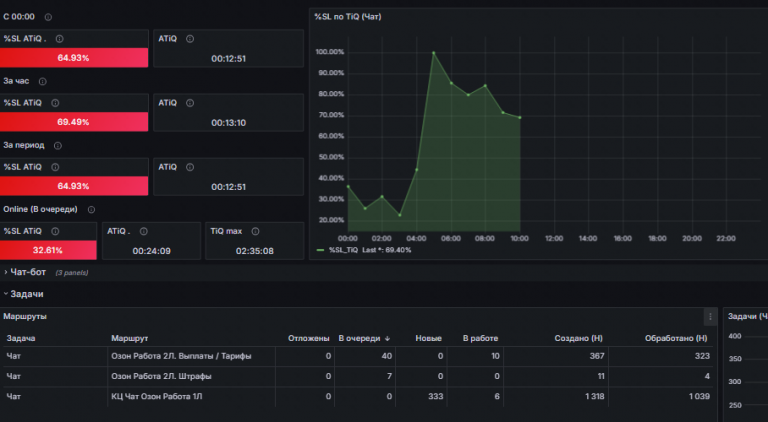Sort table by Создано (Н) column
The height and width of the screenshot is (422, 768).
click(578, 338)
